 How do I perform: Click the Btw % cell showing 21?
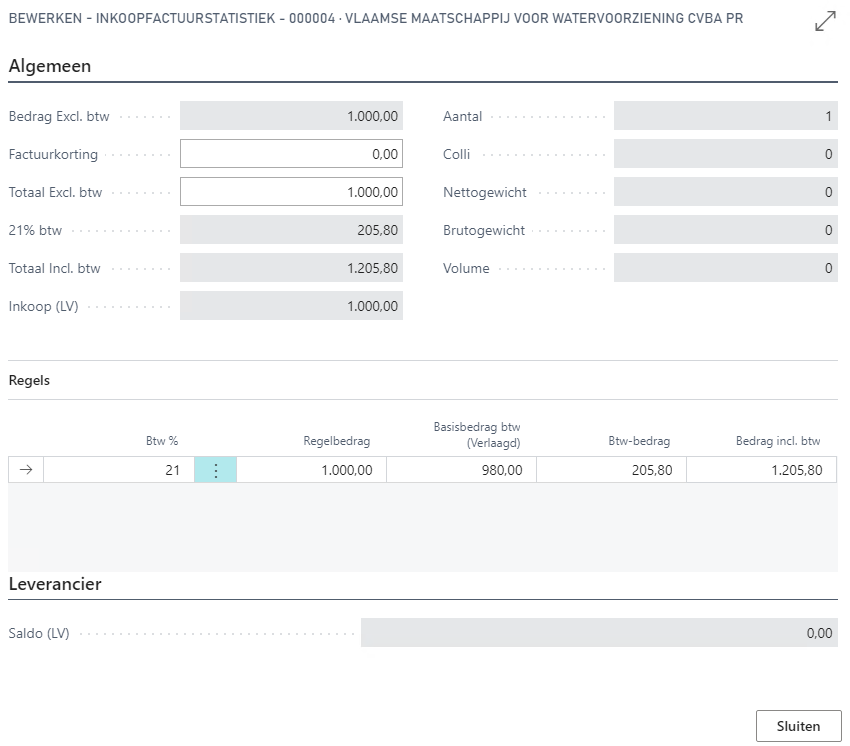119,470
